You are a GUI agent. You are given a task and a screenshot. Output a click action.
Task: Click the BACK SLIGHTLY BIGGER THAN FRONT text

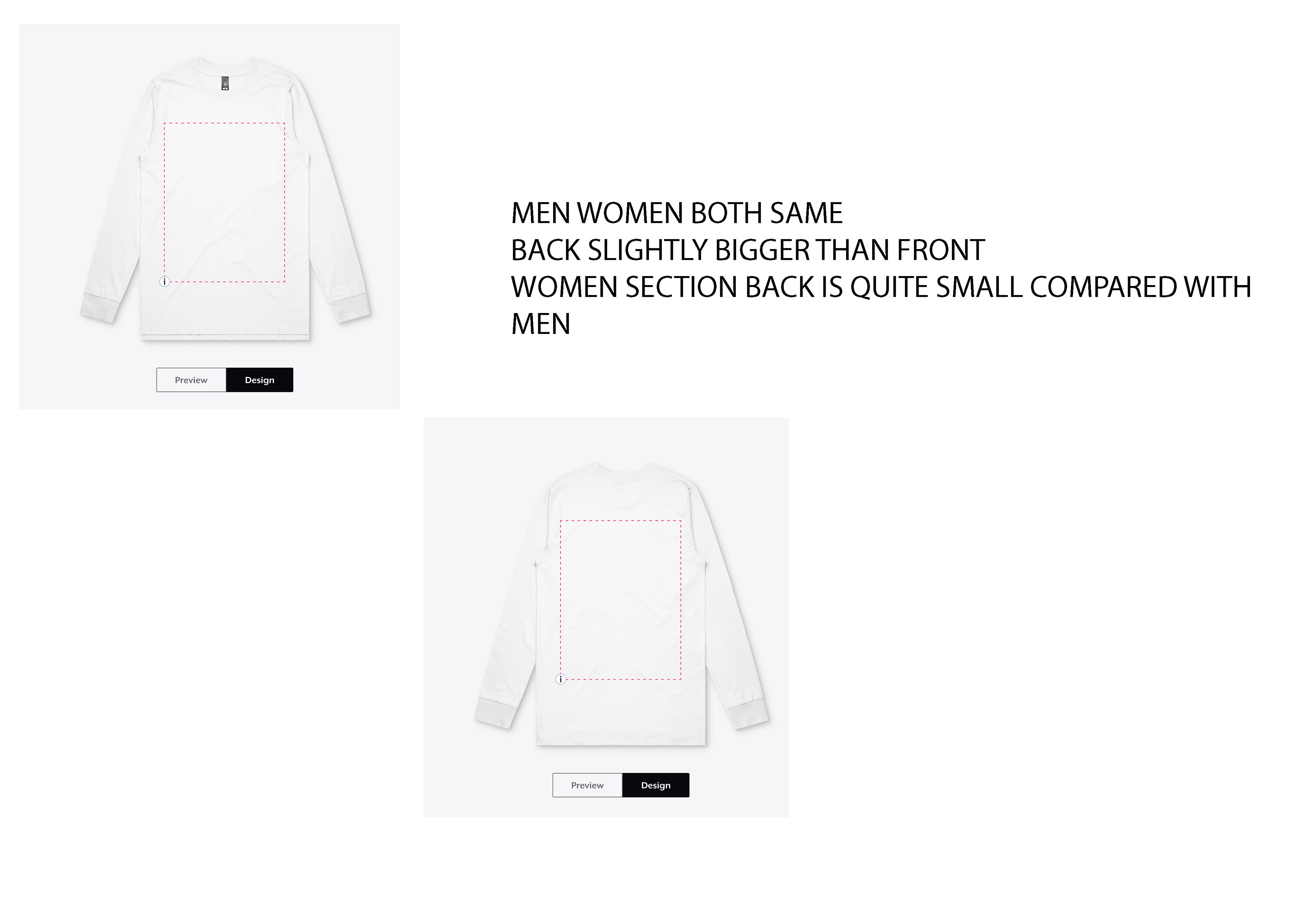(x=748, y=250)
